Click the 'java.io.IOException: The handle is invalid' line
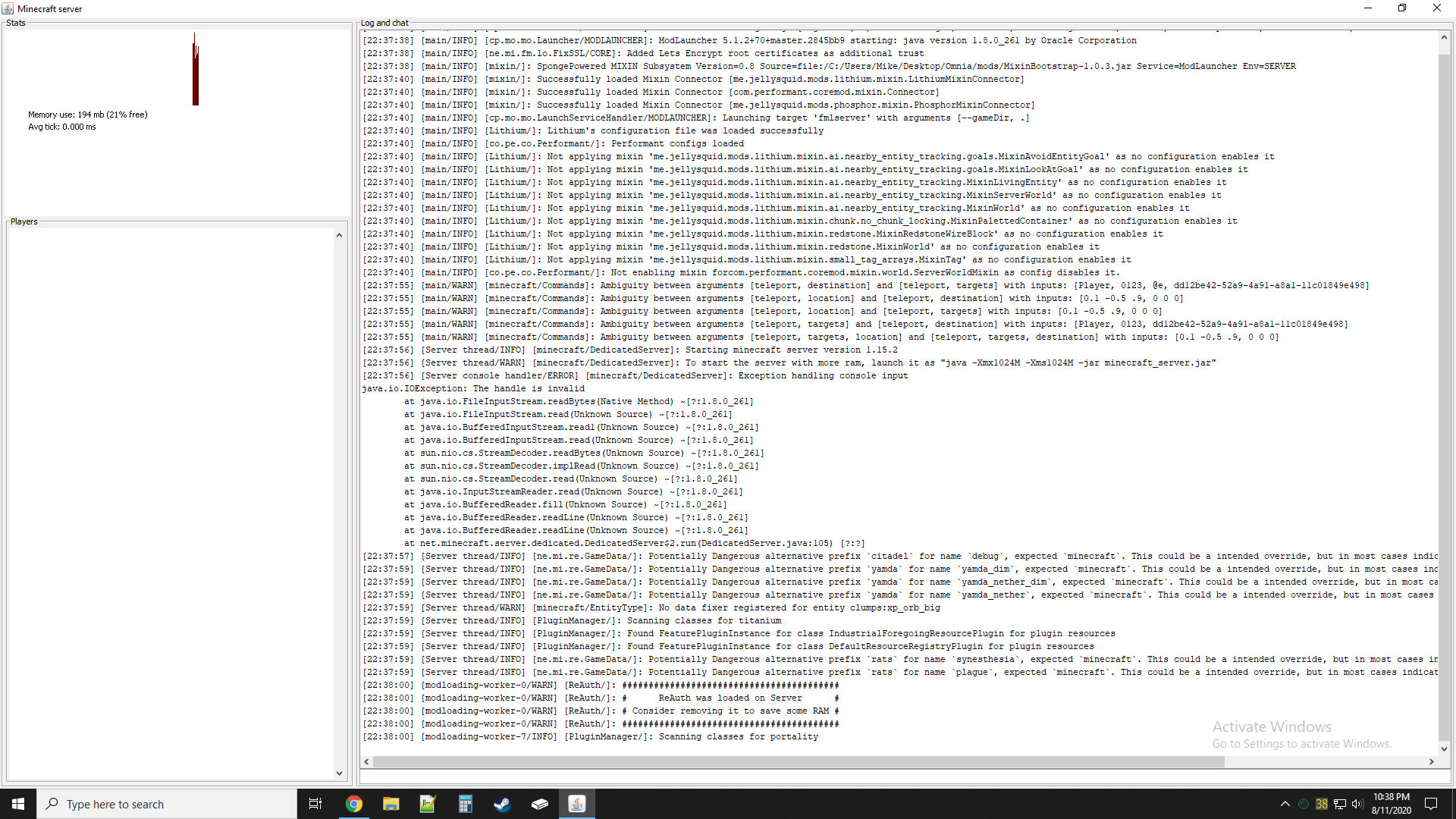1456x819 pixels. click(x=473, y=388)
